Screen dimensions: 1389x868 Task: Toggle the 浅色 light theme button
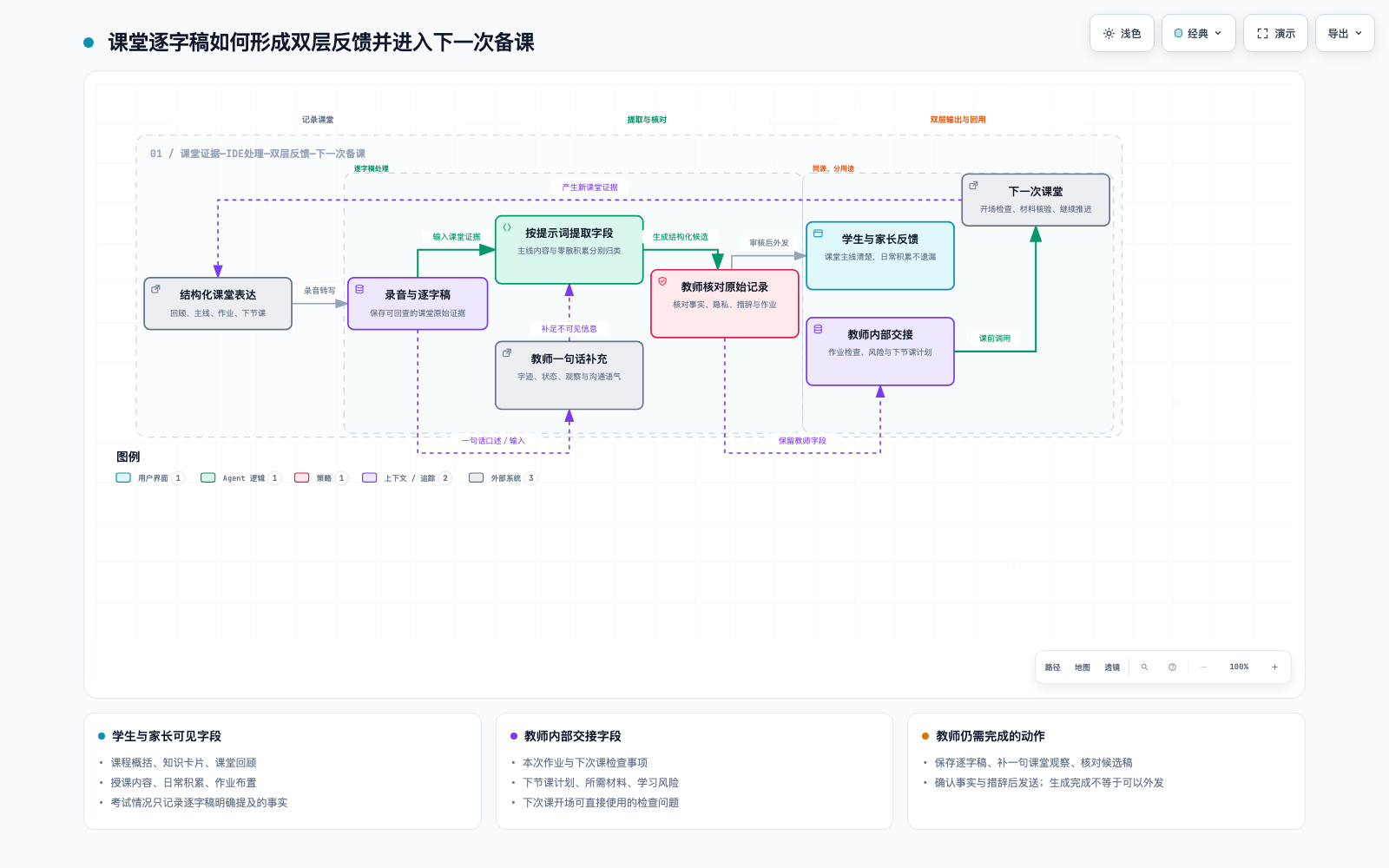tap(1122, 33)
